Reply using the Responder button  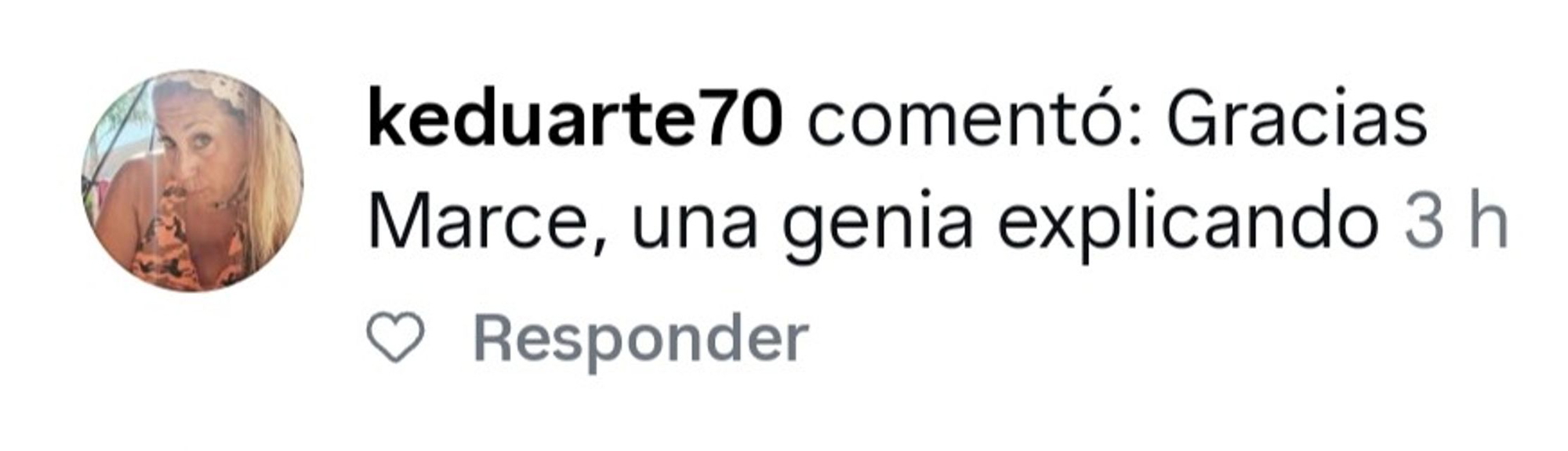pyautogui.click(x=641, y=339)
